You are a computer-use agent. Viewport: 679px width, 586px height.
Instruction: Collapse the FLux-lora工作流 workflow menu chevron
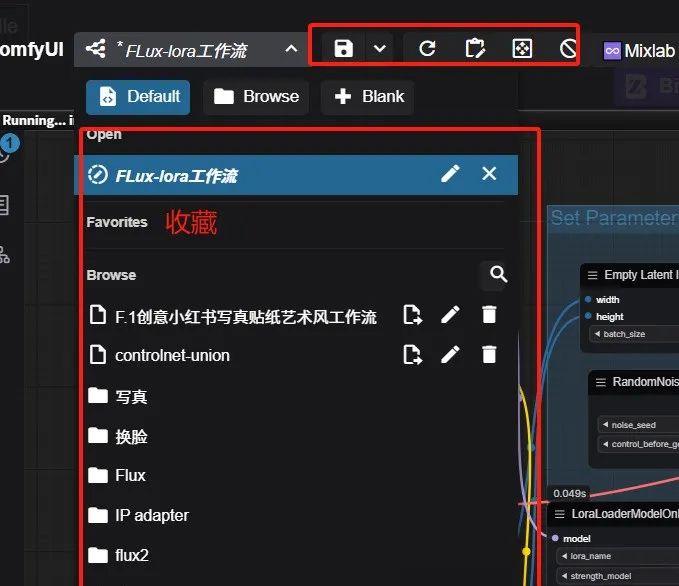(291, 49)
